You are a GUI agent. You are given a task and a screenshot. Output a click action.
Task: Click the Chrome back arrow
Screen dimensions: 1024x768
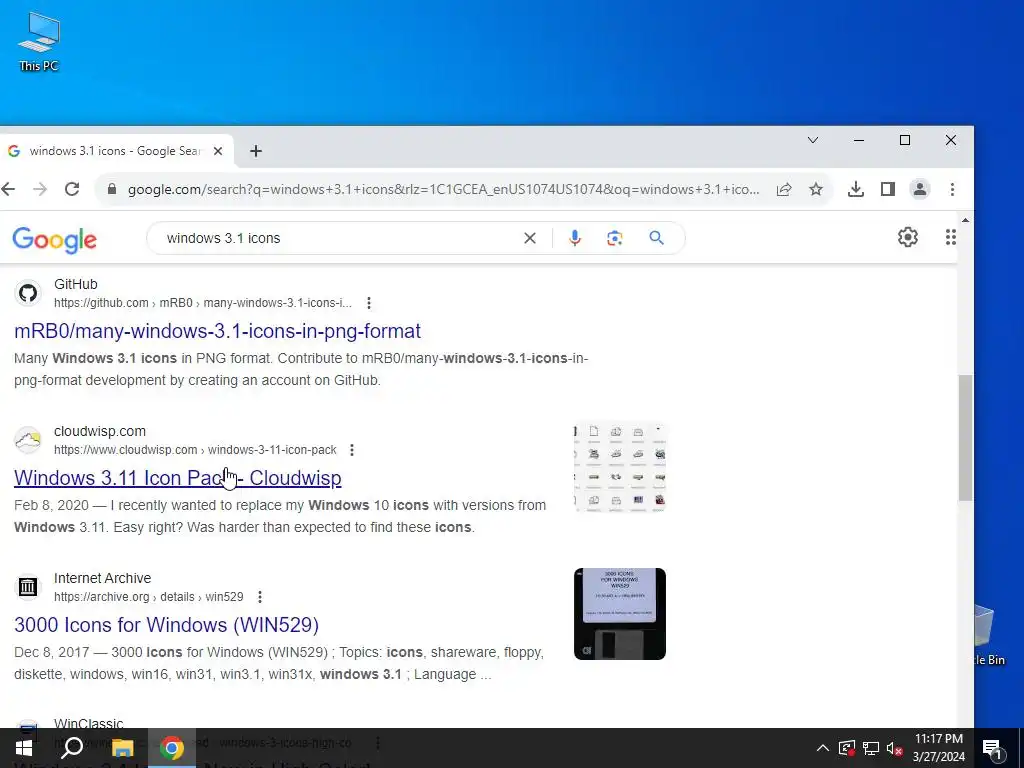(x=8, y=189)
